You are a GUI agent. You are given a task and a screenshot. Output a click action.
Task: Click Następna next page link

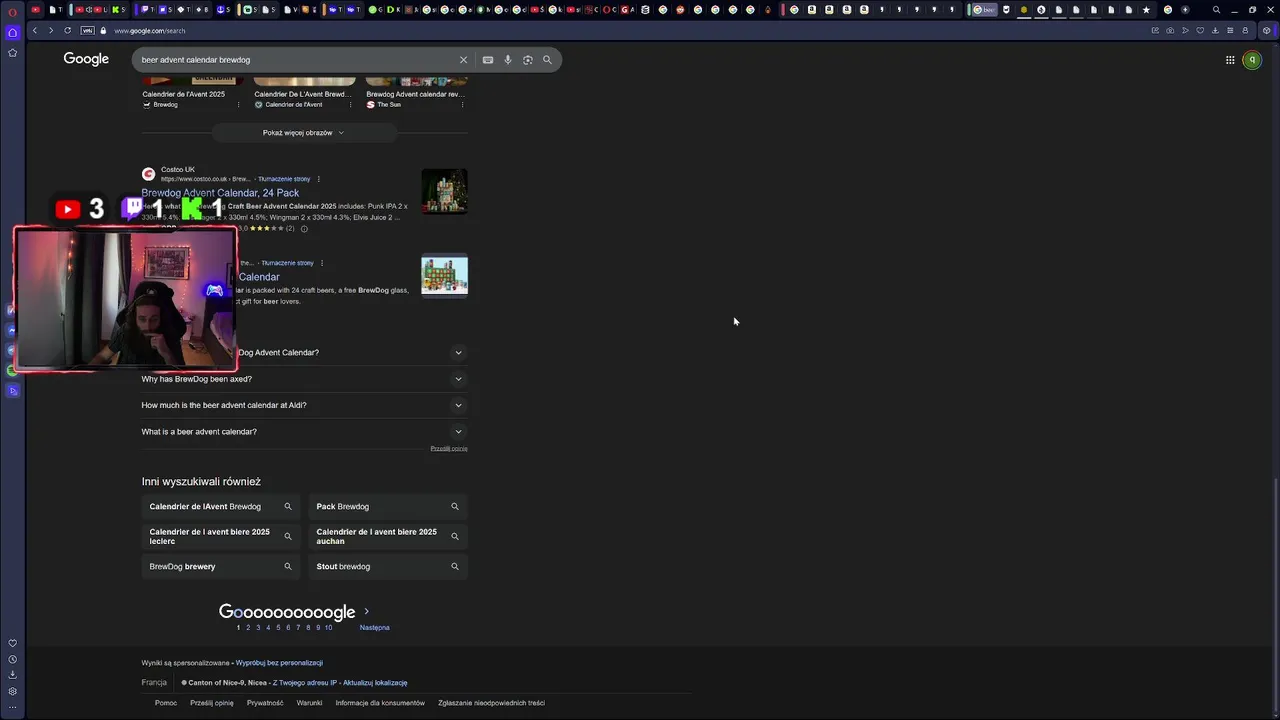[x=375, y=628]
